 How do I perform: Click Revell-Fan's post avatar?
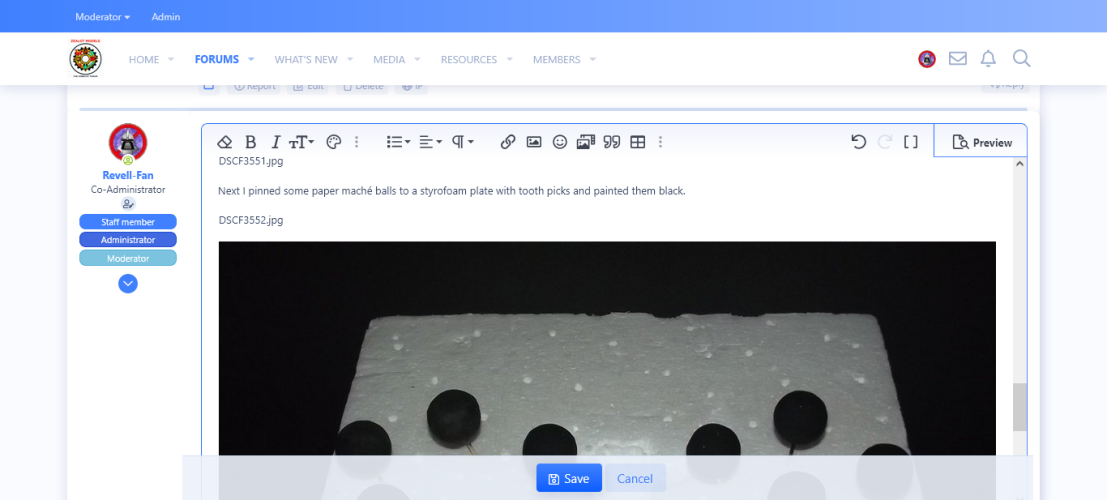[x=128, y=143]
